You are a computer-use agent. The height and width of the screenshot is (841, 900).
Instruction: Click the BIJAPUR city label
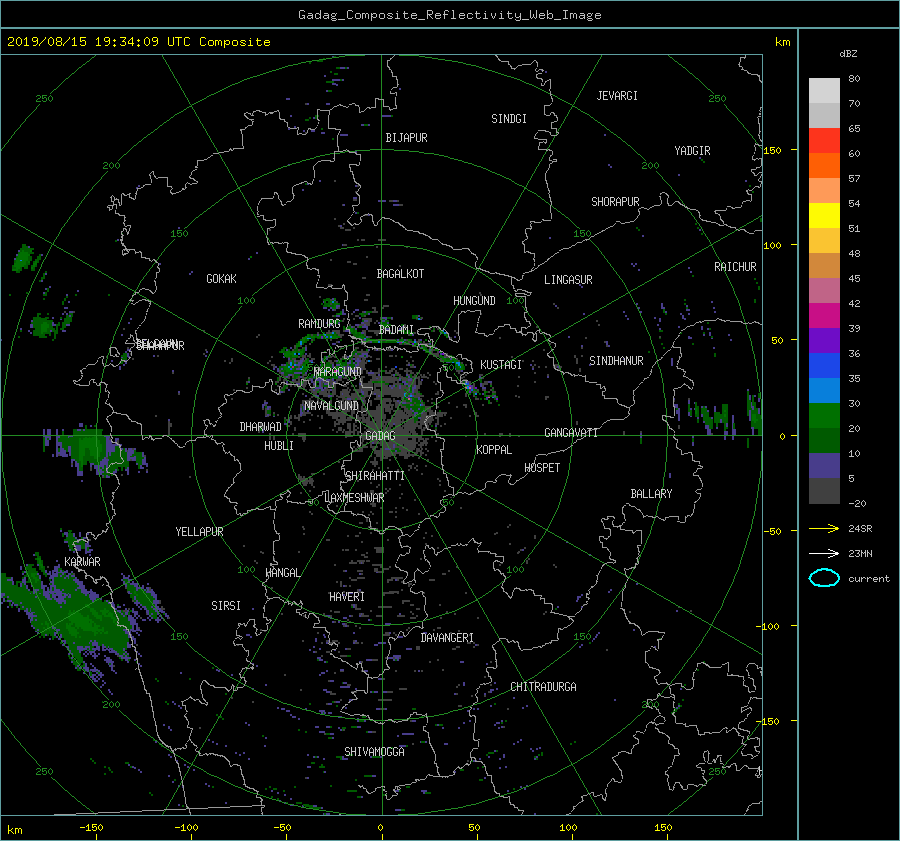pos(406,138)
